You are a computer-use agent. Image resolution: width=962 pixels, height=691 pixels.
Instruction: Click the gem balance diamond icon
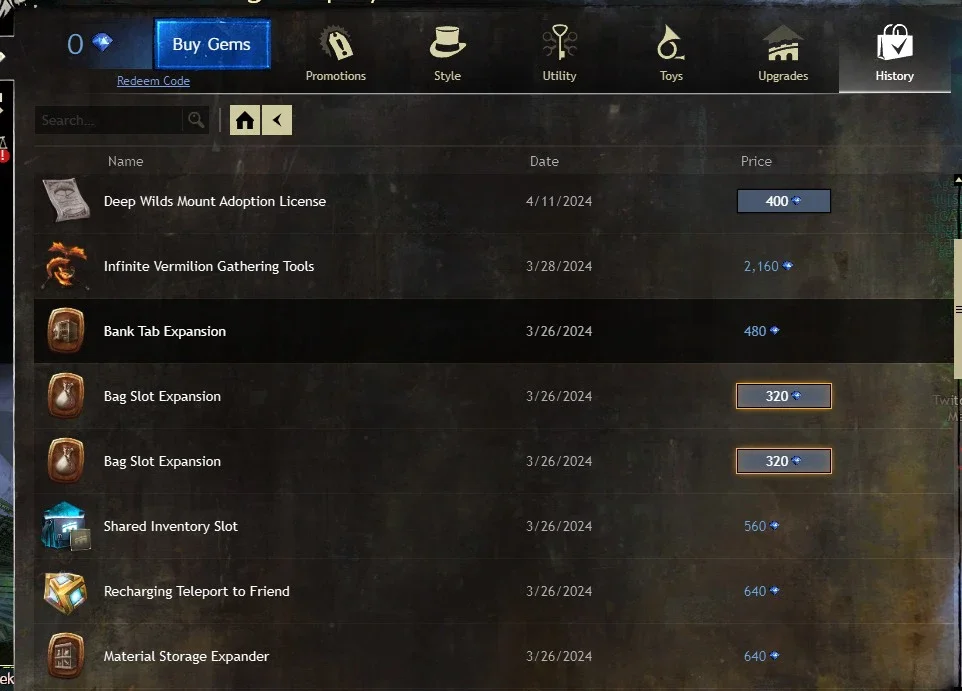[x=102, y=42]
